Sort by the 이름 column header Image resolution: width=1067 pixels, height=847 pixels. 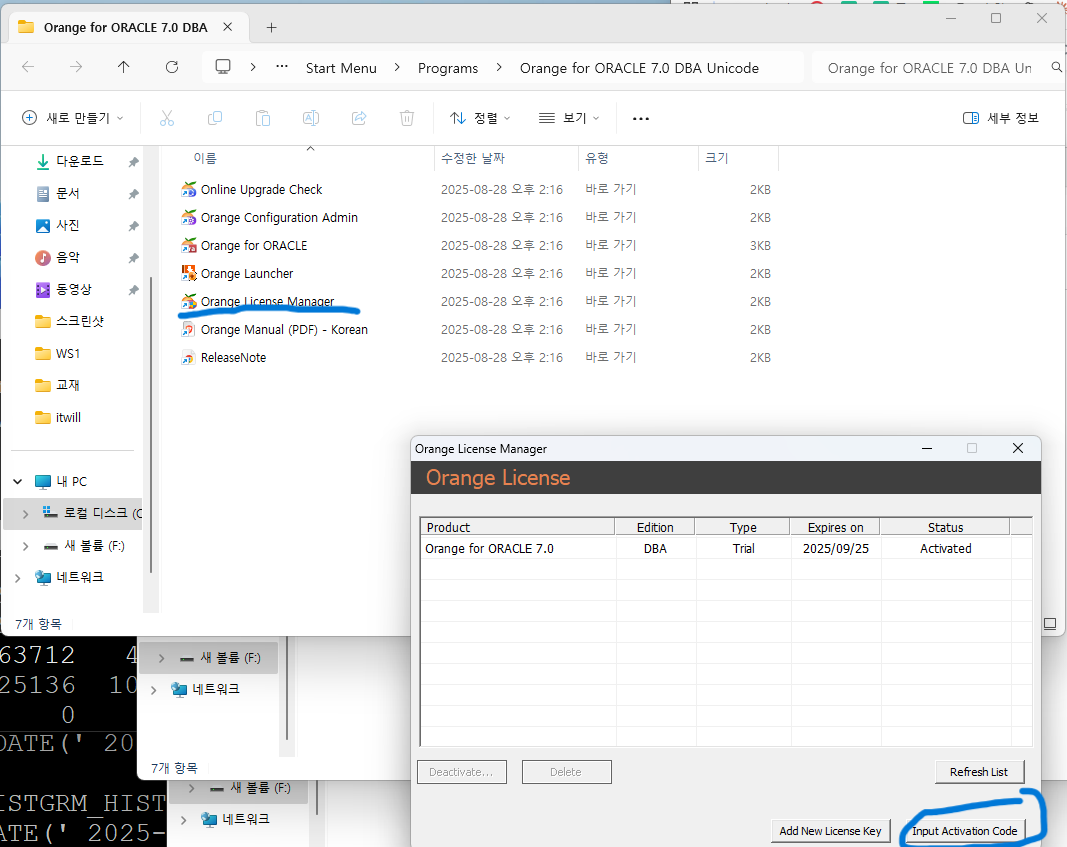pos(205,159)
